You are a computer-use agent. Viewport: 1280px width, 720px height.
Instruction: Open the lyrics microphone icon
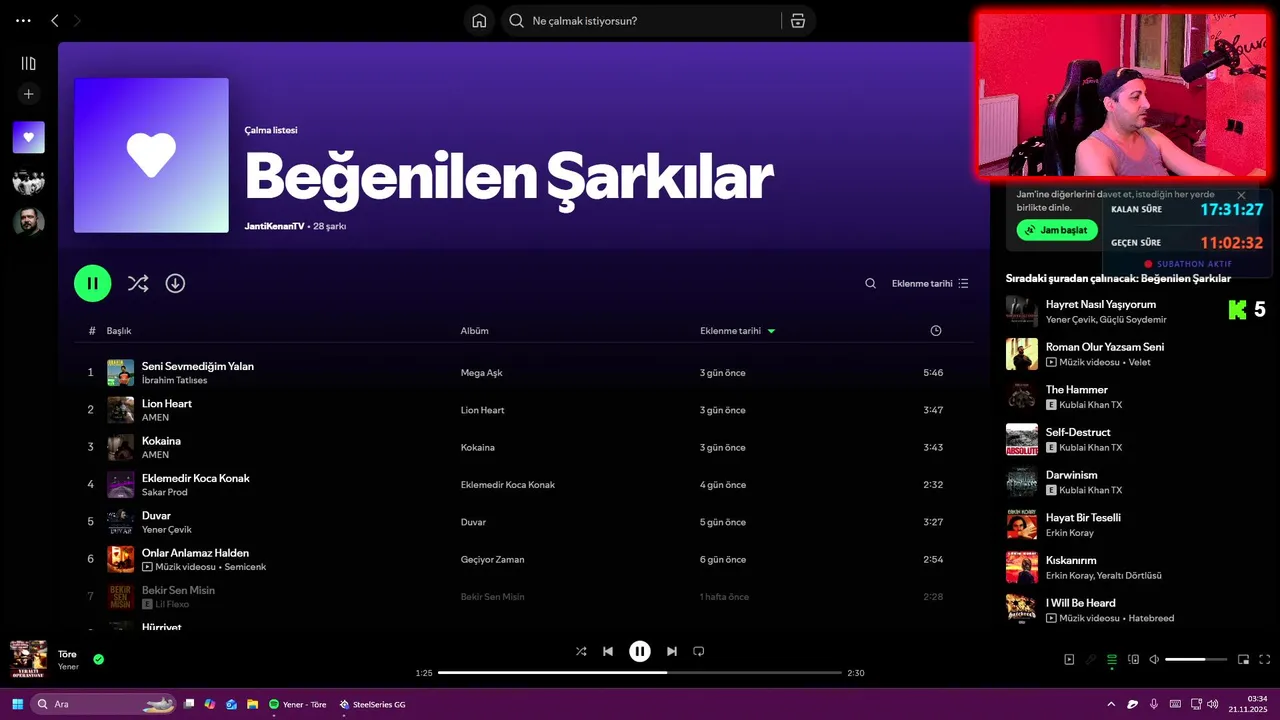click(1091, 659)
